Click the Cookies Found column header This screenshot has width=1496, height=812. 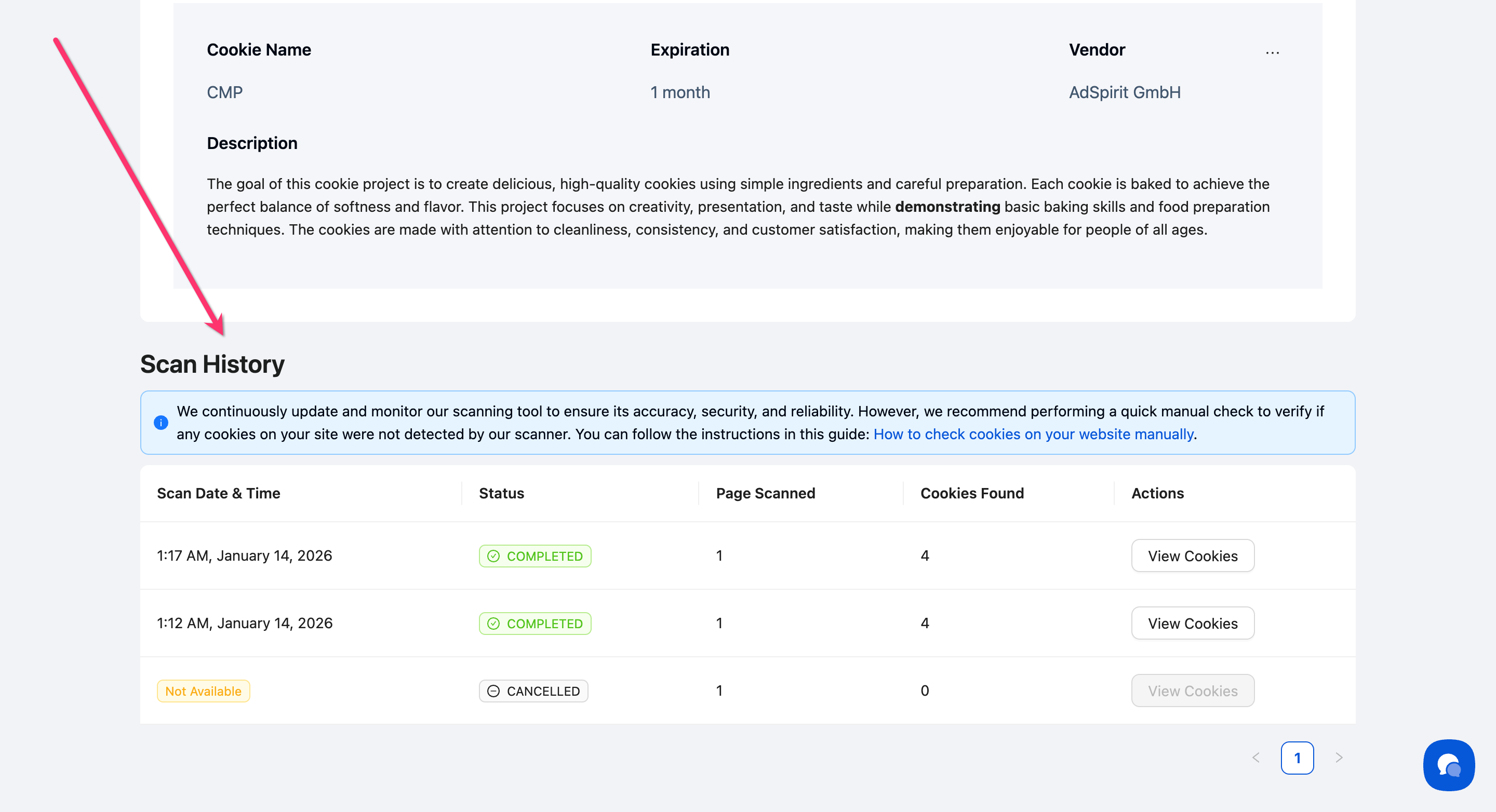(x=971, y=493)
